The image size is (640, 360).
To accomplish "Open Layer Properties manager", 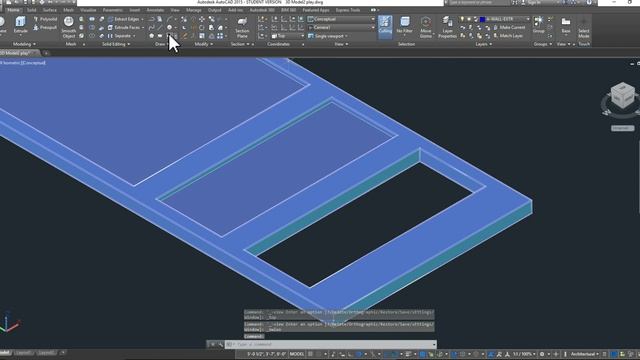I will 447,27.
